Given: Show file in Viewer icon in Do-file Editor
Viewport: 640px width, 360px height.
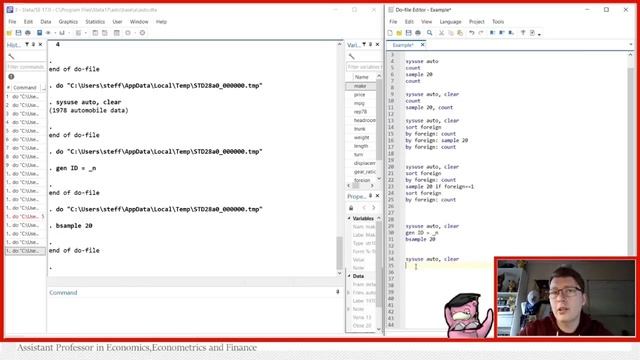Looking at the screenshot, I should [523, 33].
